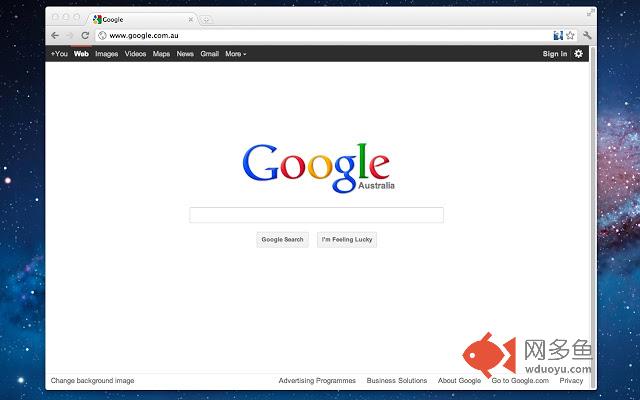Click Go to Google.com link
This screenshot has width=640, height=400.
[x=520, y=380]
